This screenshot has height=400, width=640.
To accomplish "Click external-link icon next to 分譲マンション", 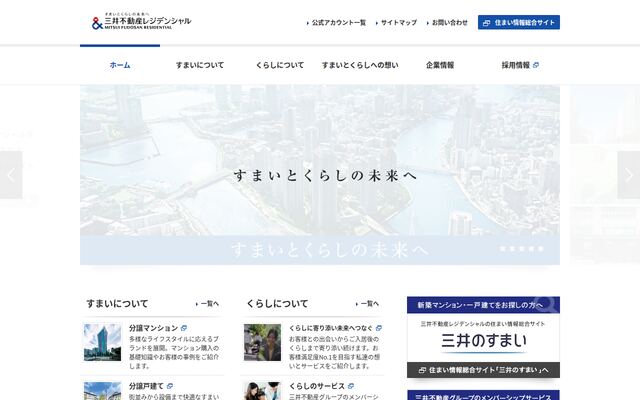I will 184,328.
